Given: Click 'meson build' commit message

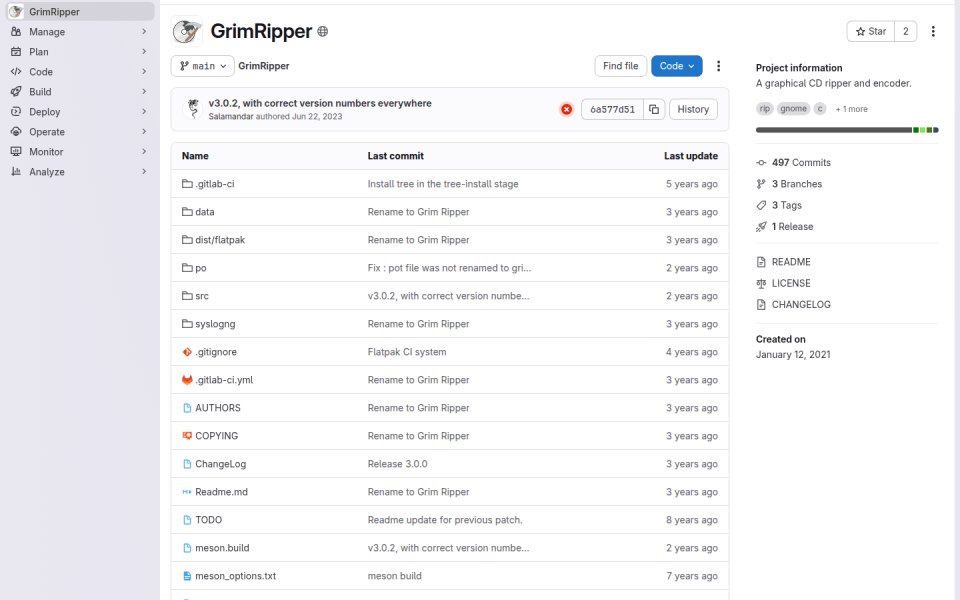Looking at the screenshot, I should click(x=394, y=576).
